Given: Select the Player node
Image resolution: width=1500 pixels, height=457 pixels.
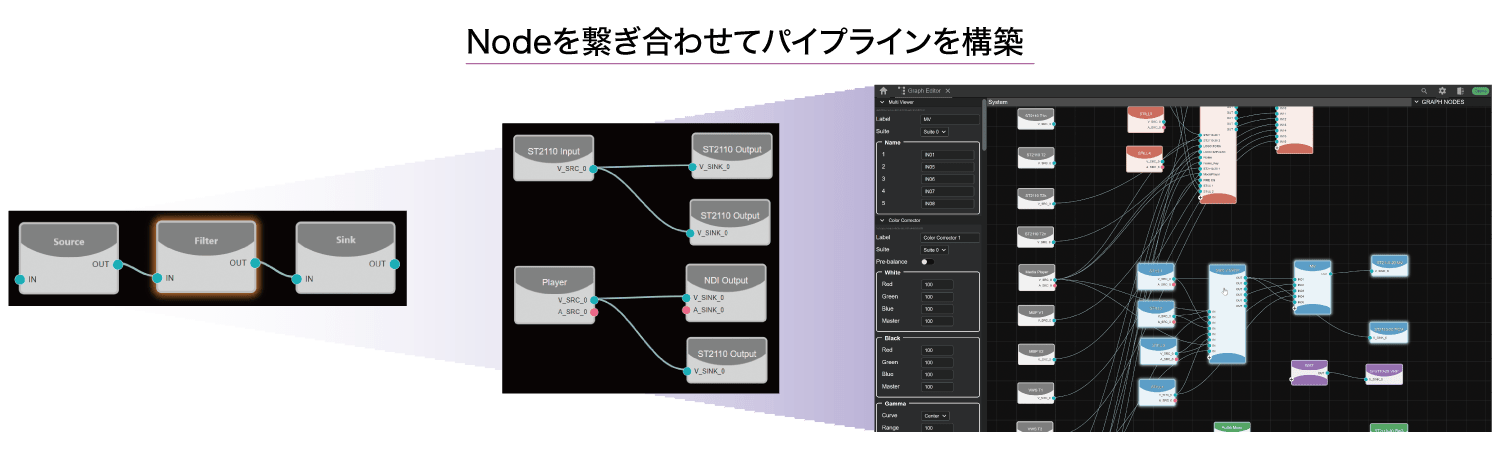Looking at the screenshot, I should tap(554, 294).
